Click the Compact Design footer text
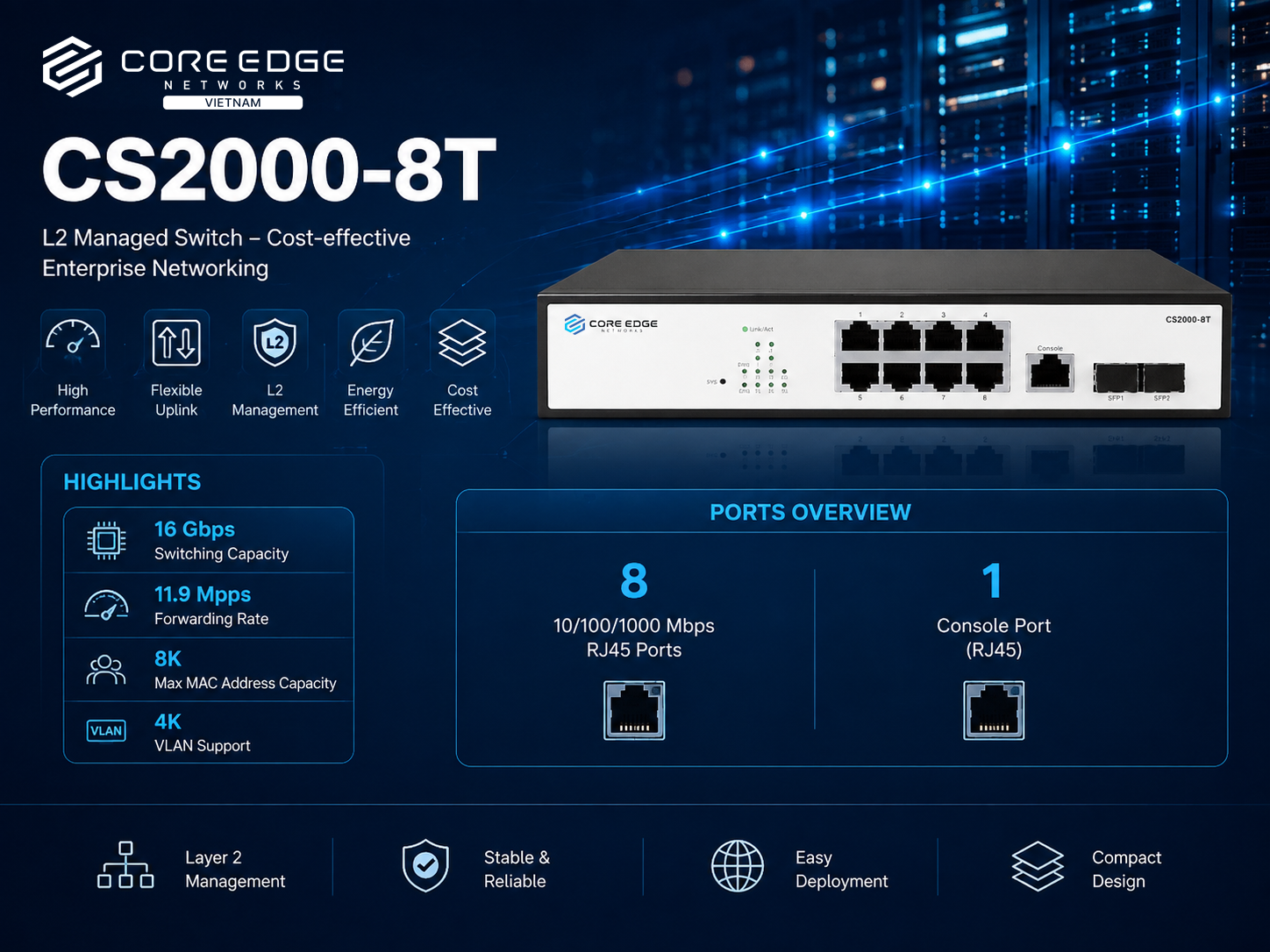The width and height of the screenshot is (1270, 952). coord(1126,870)
